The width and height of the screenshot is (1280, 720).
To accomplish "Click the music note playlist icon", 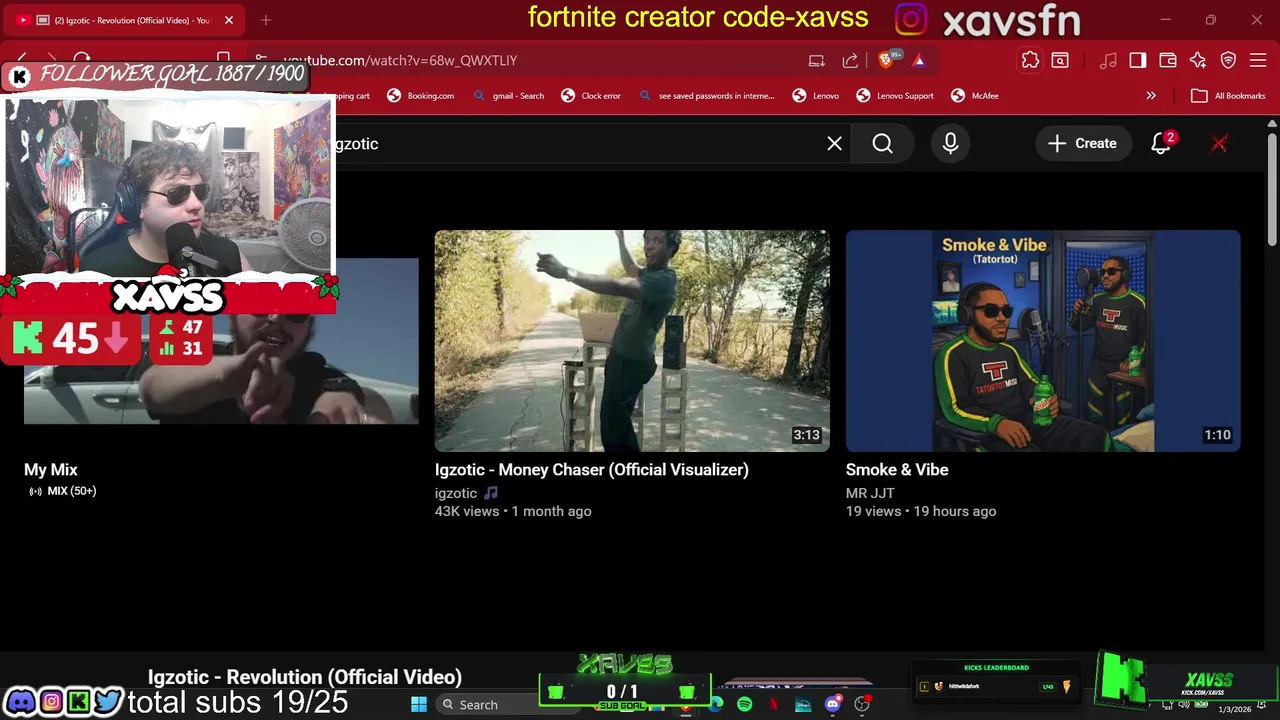I will [1108, 60].
